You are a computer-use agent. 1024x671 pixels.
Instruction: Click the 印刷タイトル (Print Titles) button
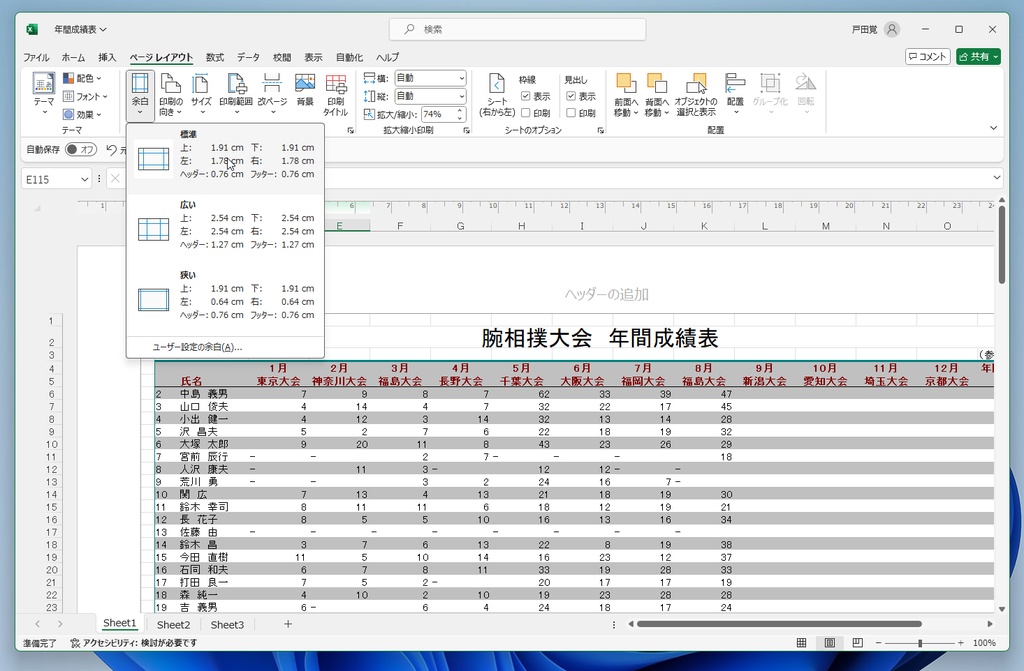(x=336, y=95)
